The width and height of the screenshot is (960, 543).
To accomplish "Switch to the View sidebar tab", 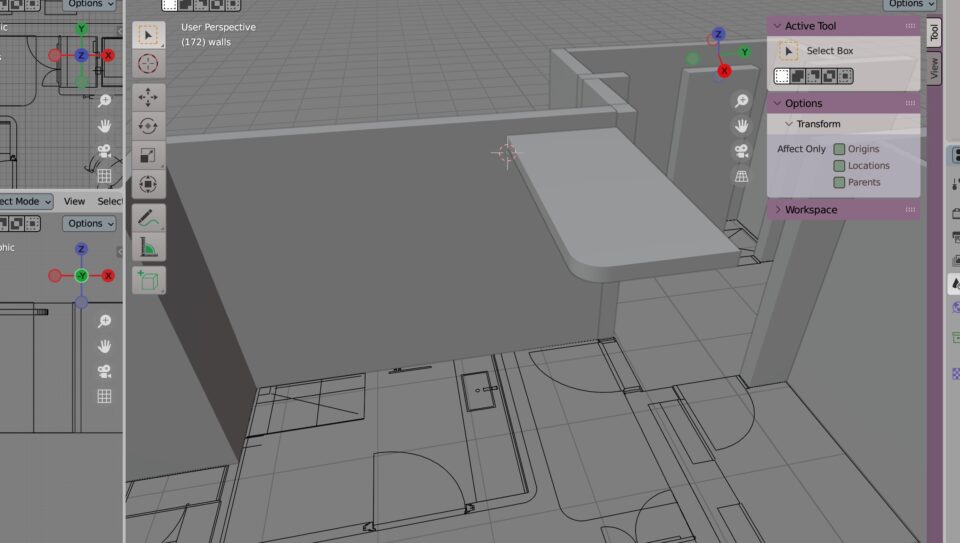I will tap(934, 68).
